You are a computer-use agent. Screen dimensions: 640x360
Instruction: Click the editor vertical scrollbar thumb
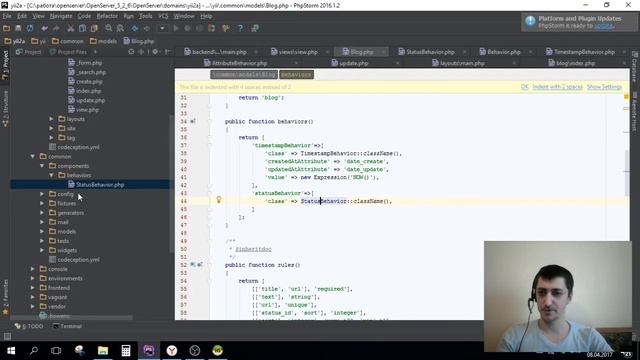click(627, 173)
